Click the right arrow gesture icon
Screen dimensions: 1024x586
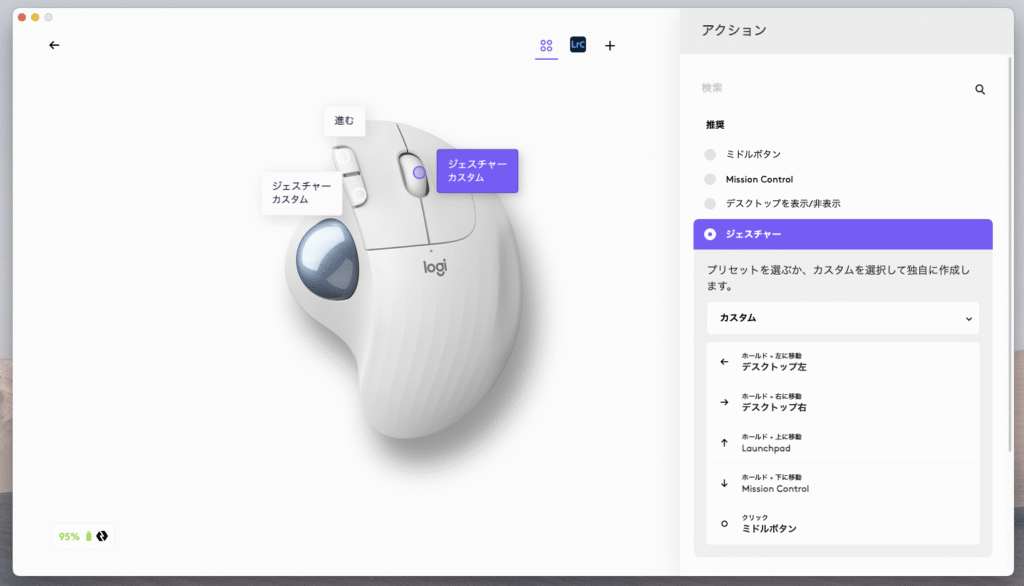[x=724, y=402]
